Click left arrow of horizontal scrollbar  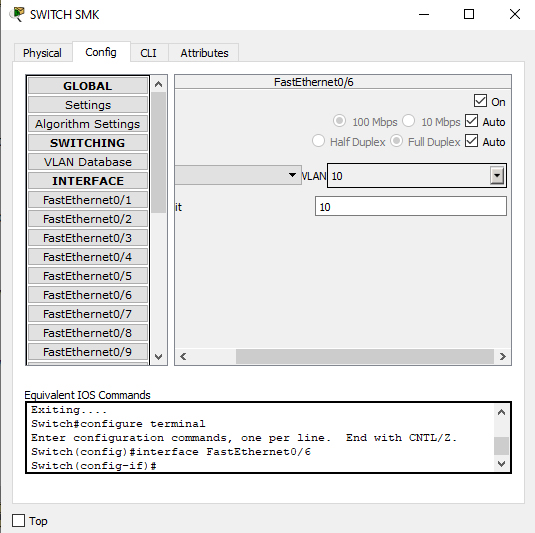tap(183, 357)
